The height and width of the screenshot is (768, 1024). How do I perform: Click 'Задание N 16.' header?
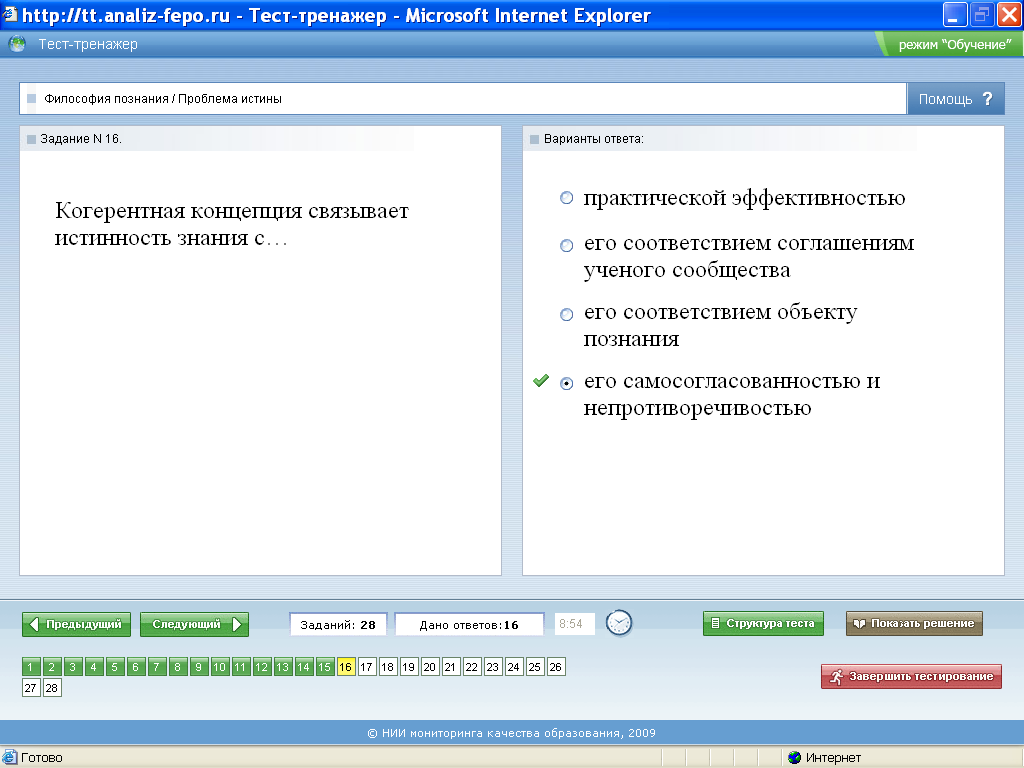click(x=81, y=138)
